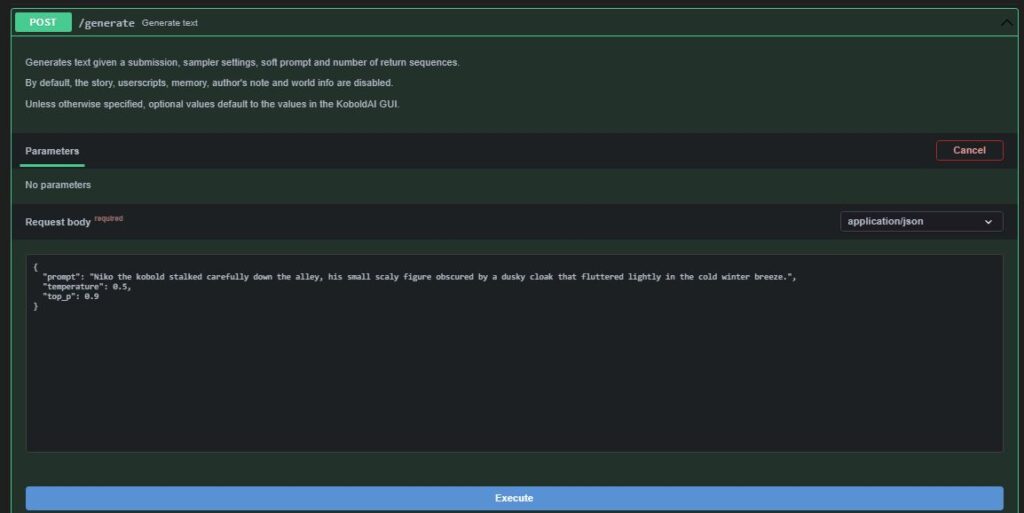Click the Request body heading
1024x513 pixels.
57,222
